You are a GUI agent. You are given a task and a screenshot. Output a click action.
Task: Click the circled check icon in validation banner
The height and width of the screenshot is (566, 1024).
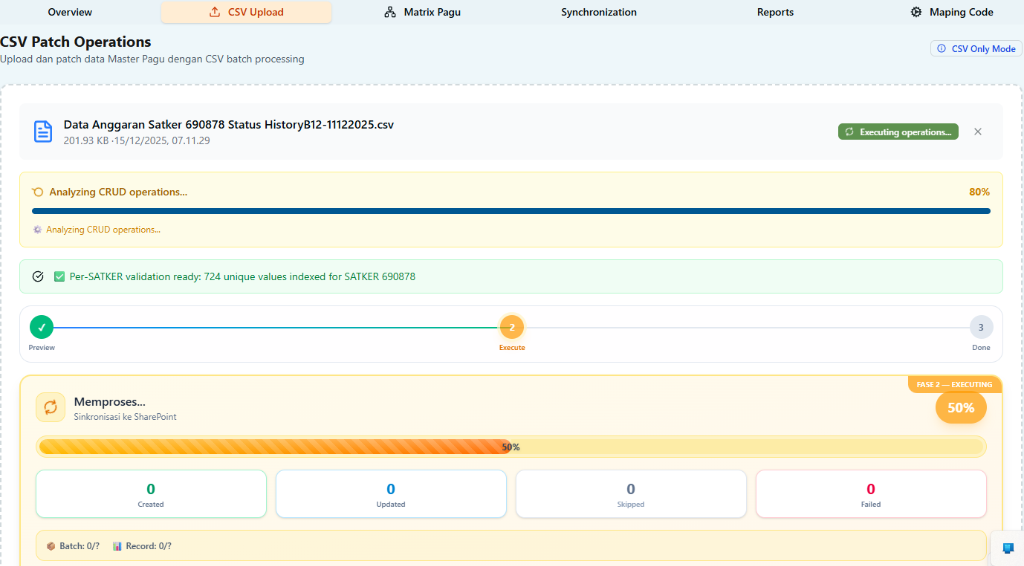pyautogui.click(x=38, y=276)
